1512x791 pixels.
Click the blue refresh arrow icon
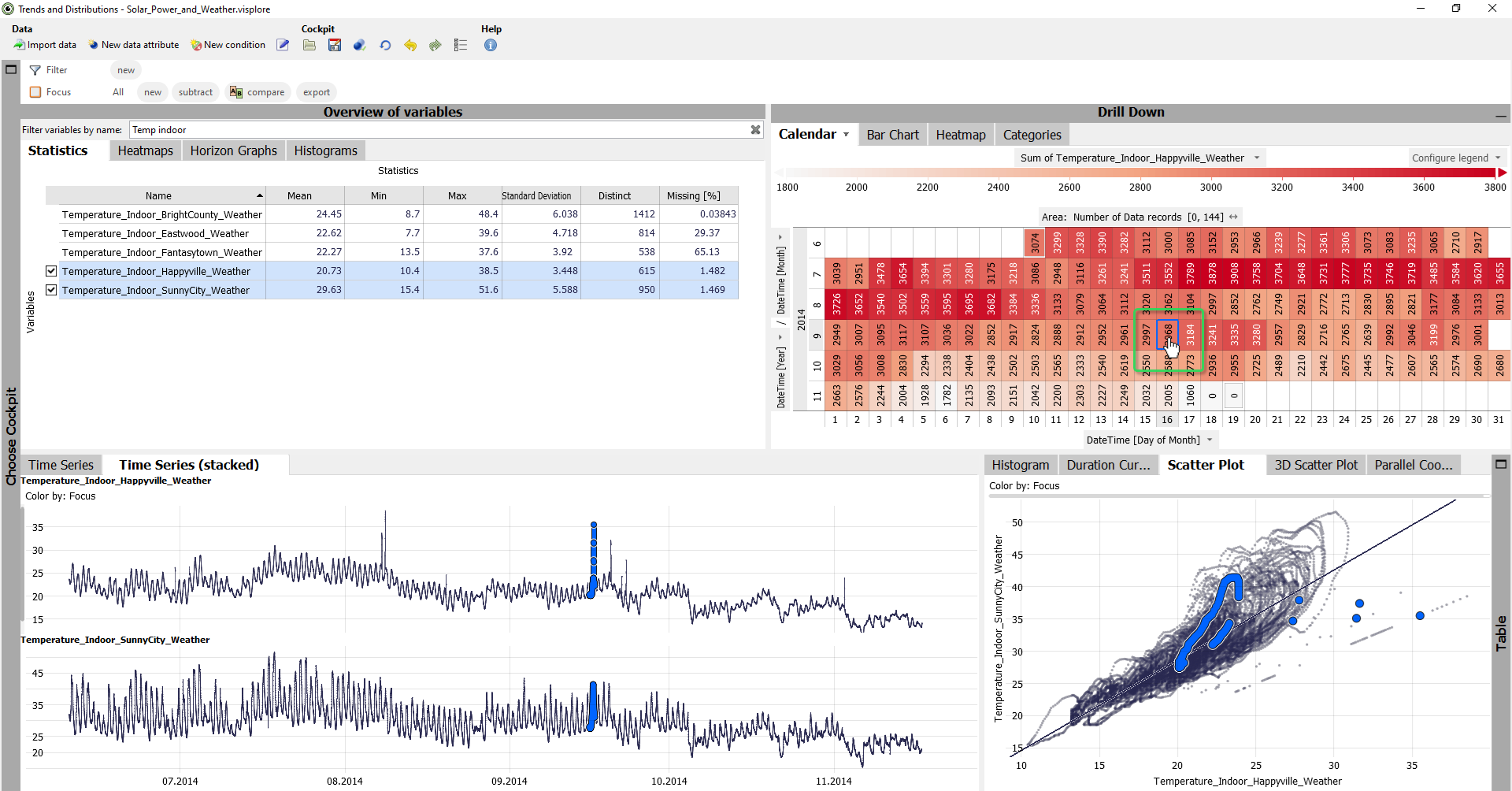point(385,45)
